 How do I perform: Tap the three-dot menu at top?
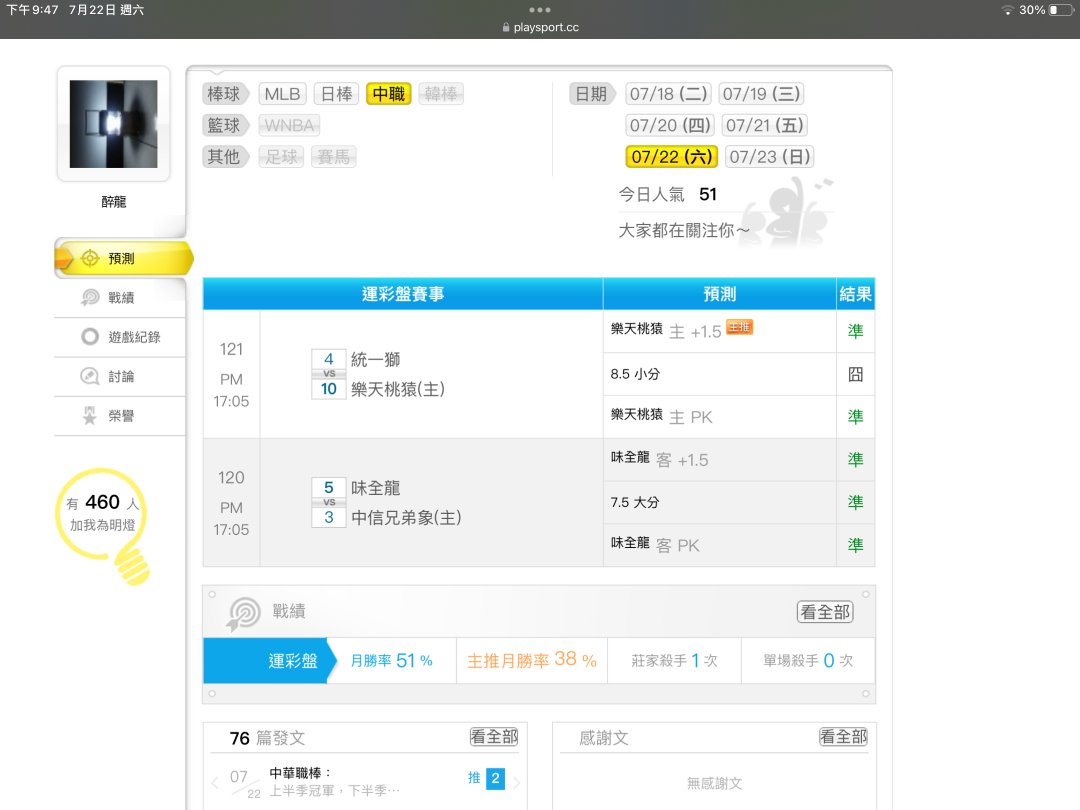539,10
